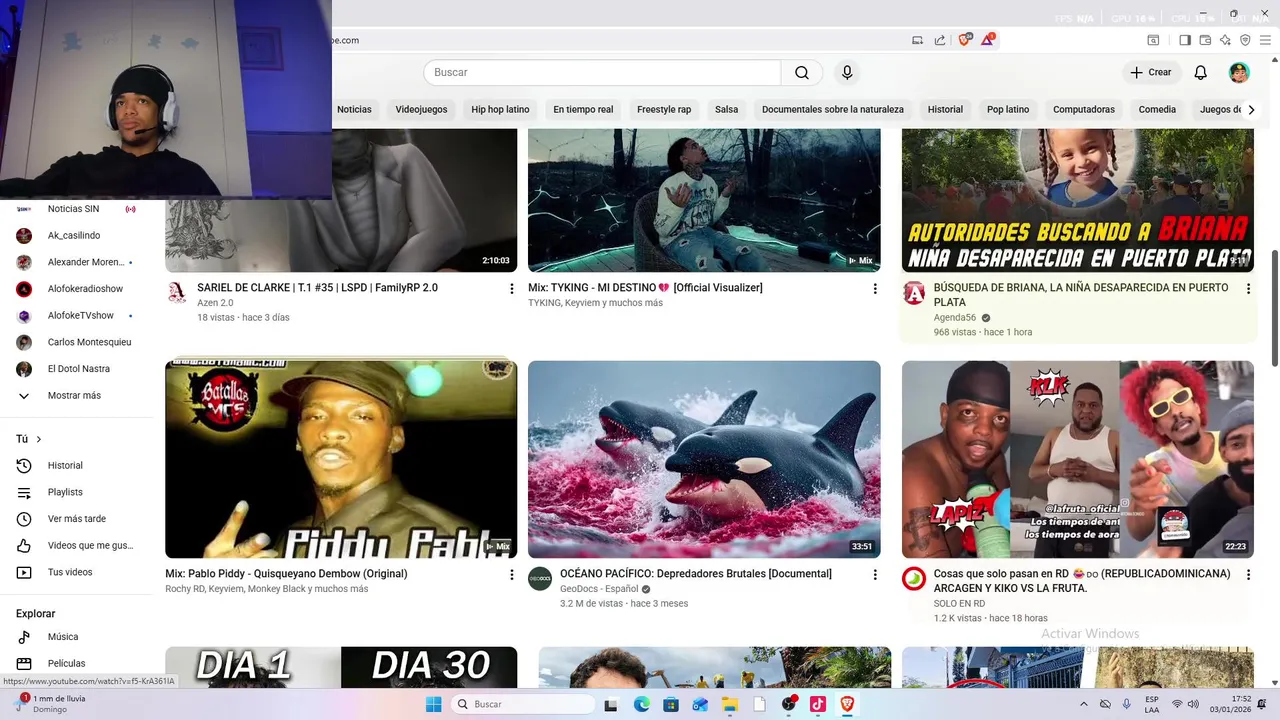Image resolution: width=1280 pixels, height=720 pixels.
Task: Open Leo AI assistant icon
Action: 1225,40
